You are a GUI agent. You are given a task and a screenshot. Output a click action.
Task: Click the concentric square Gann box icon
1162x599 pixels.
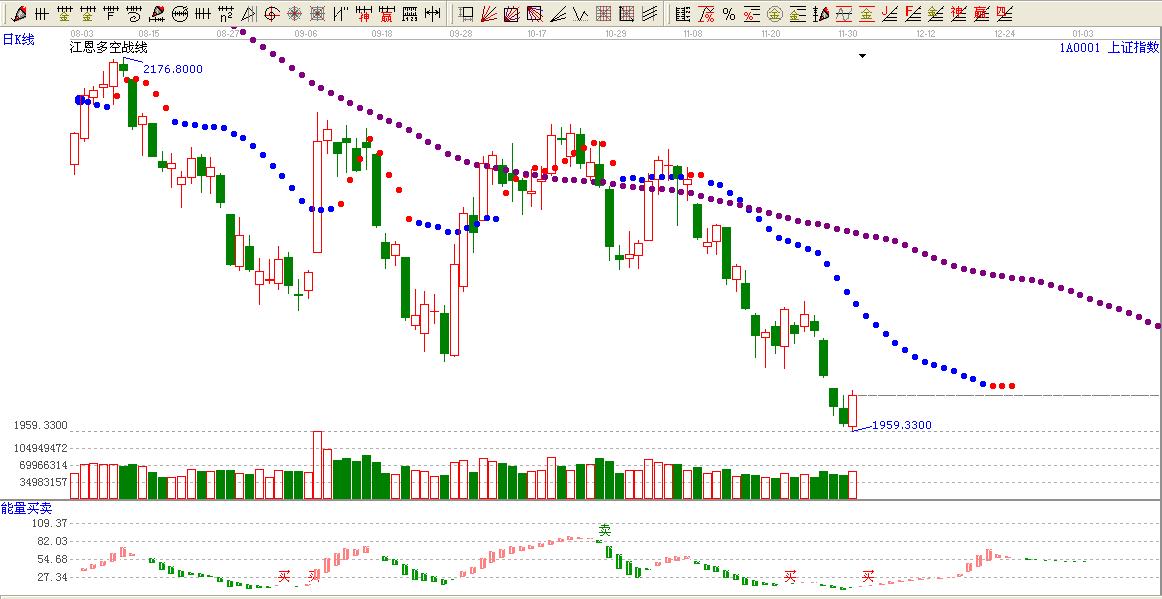[x=317, y=14]
